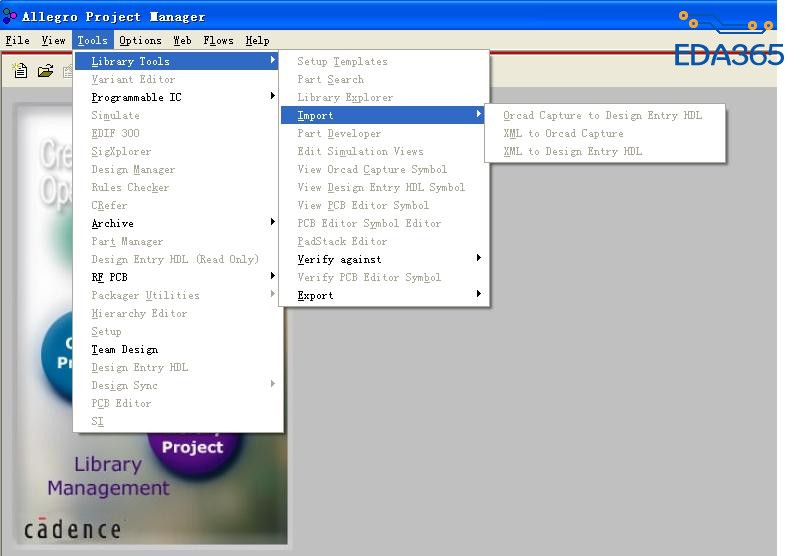Select Verify PCB Editor Symbol entry
The width and height of the screenshot is (800, 556).
[x=384, y=277]
